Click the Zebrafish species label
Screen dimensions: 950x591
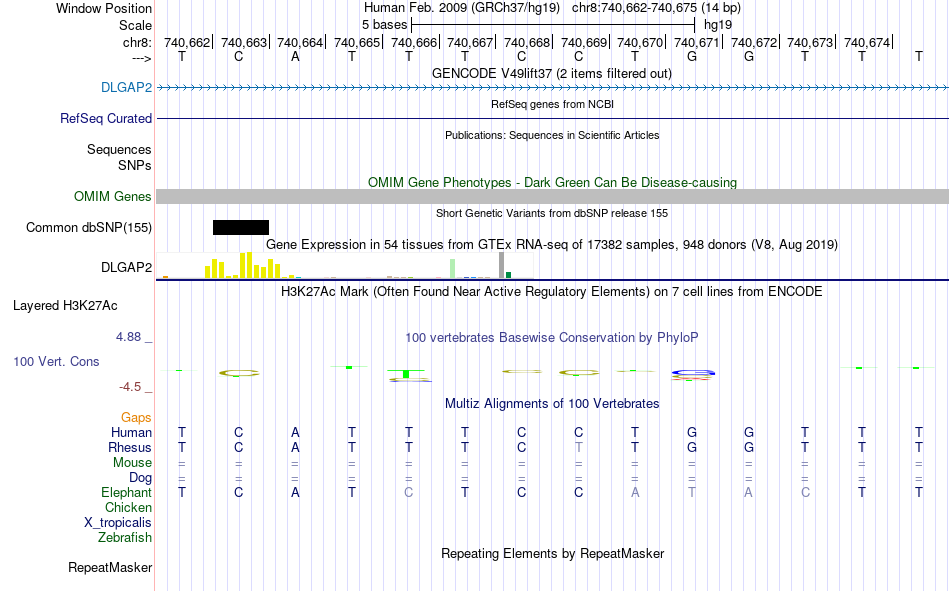(125, 537)
